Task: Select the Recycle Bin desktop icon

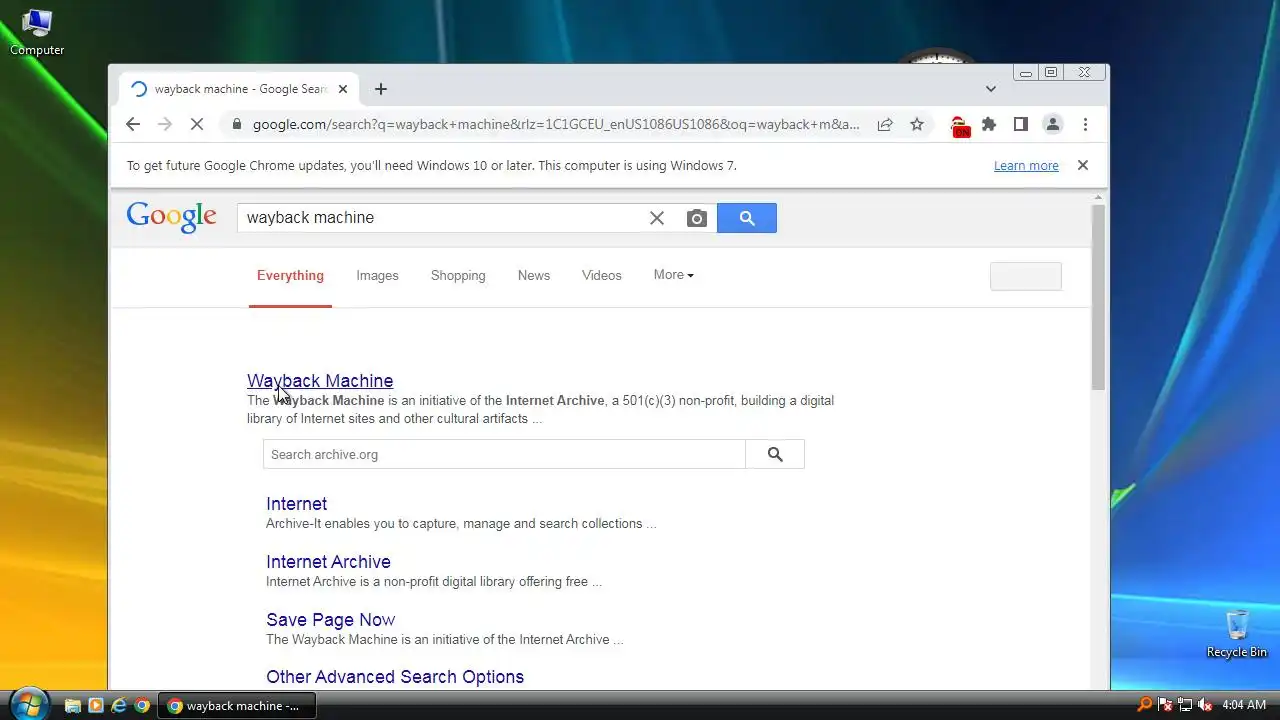Action: tap(1237, 634)
